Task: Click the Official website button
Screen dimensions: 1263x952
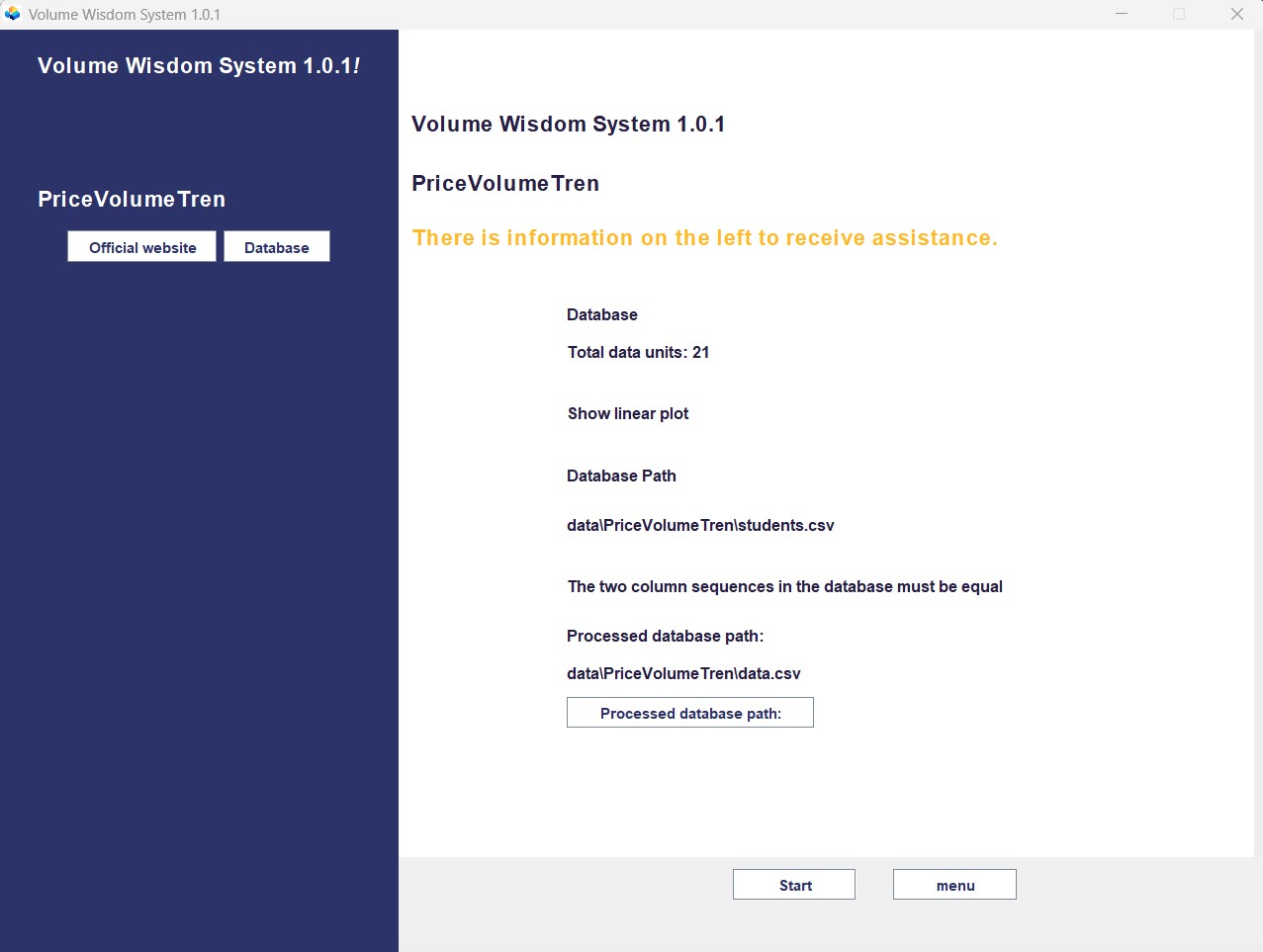Action: tap(141, 247)
